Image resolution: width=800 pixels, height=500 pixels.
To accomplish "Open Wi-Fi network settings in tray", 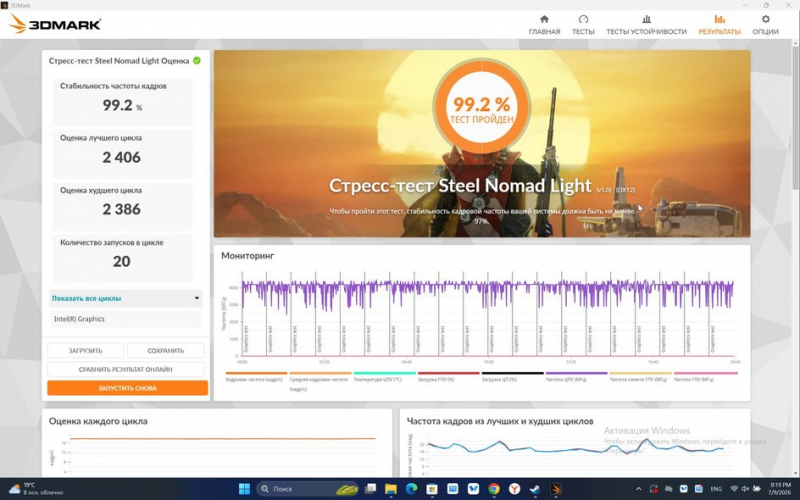I will click(734, 489).
